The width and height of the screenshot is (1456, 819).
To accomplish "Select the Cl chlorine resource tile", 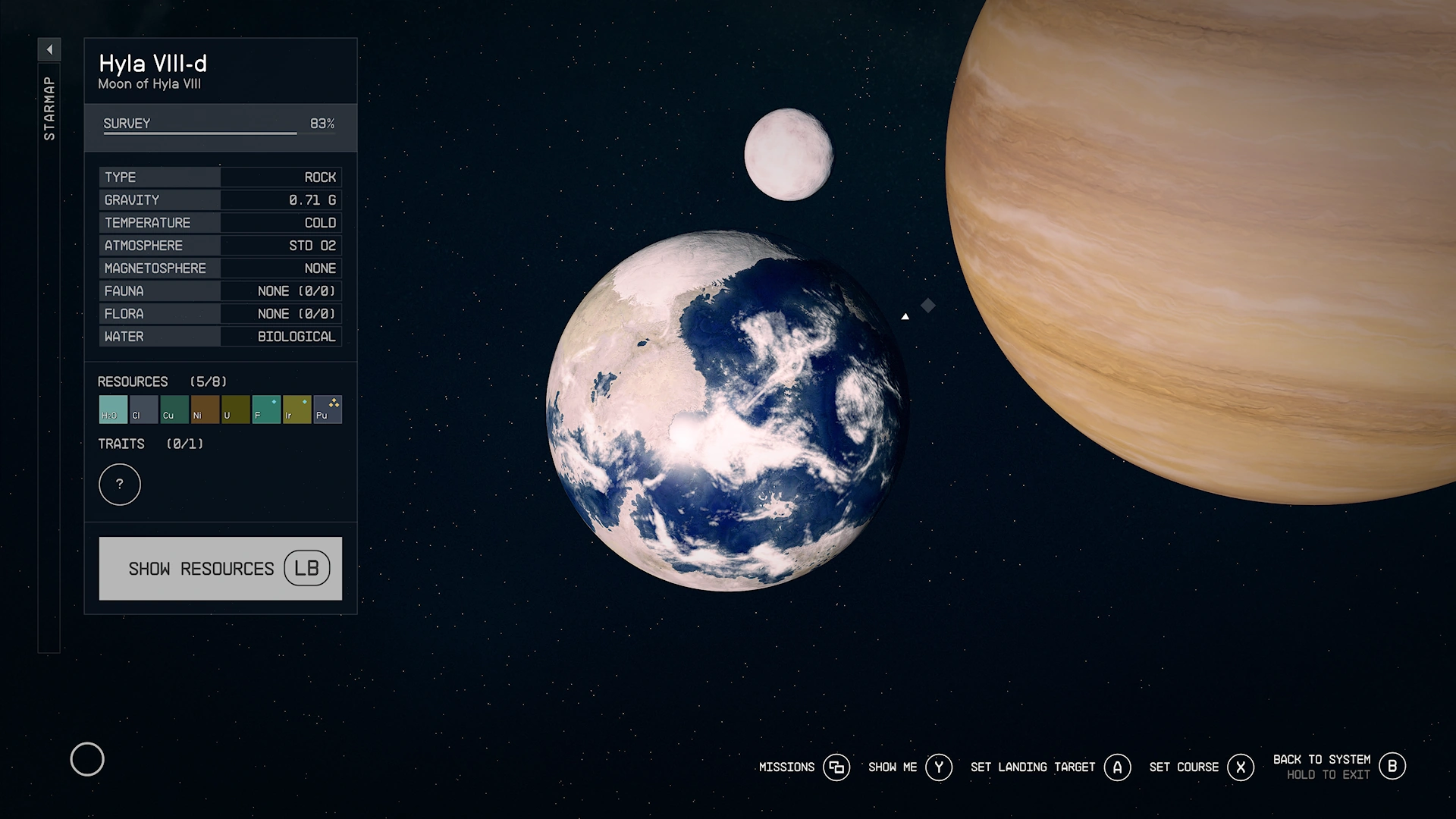I will coord(143,409).
